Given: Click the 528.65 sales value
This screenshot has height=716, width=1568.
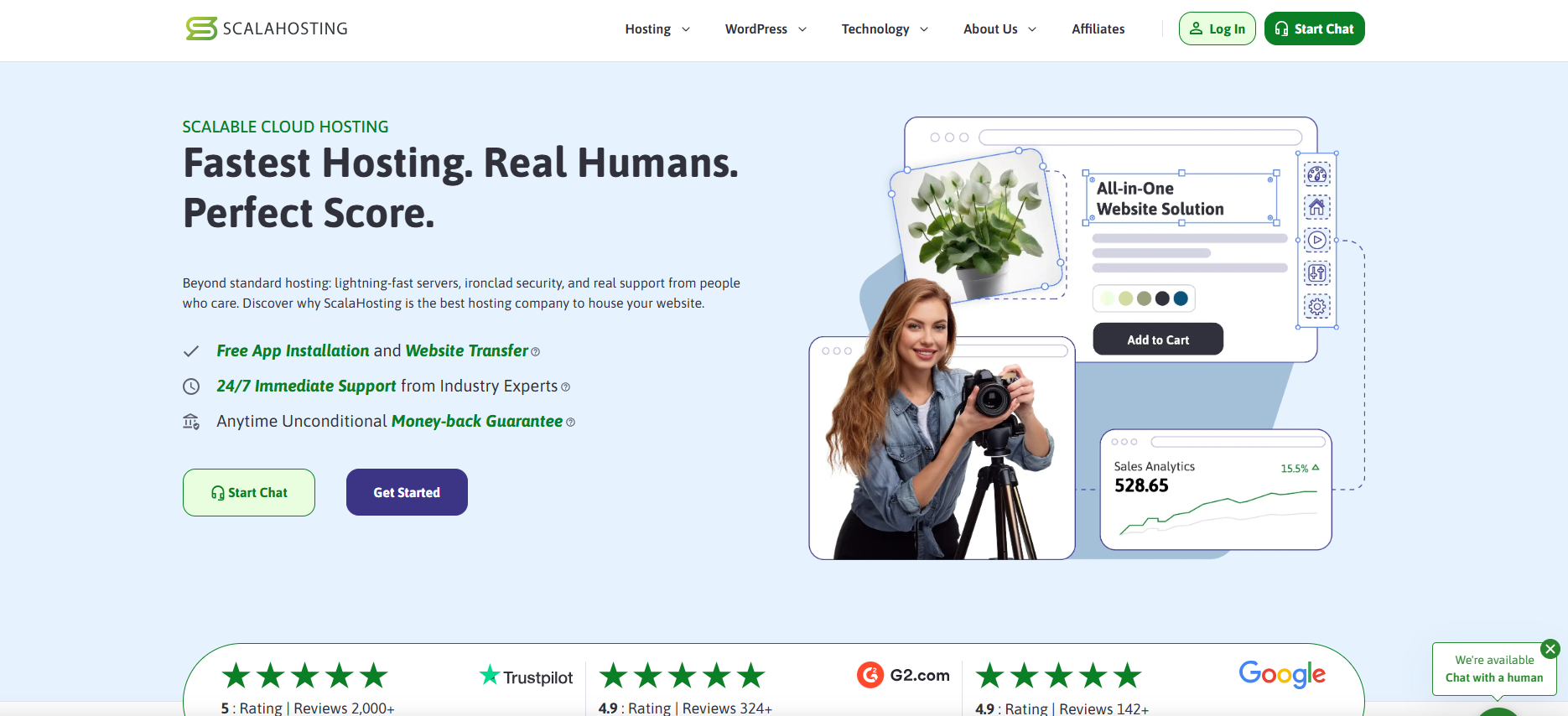Looking at the screenshot, I should [x=1141, y=485].
